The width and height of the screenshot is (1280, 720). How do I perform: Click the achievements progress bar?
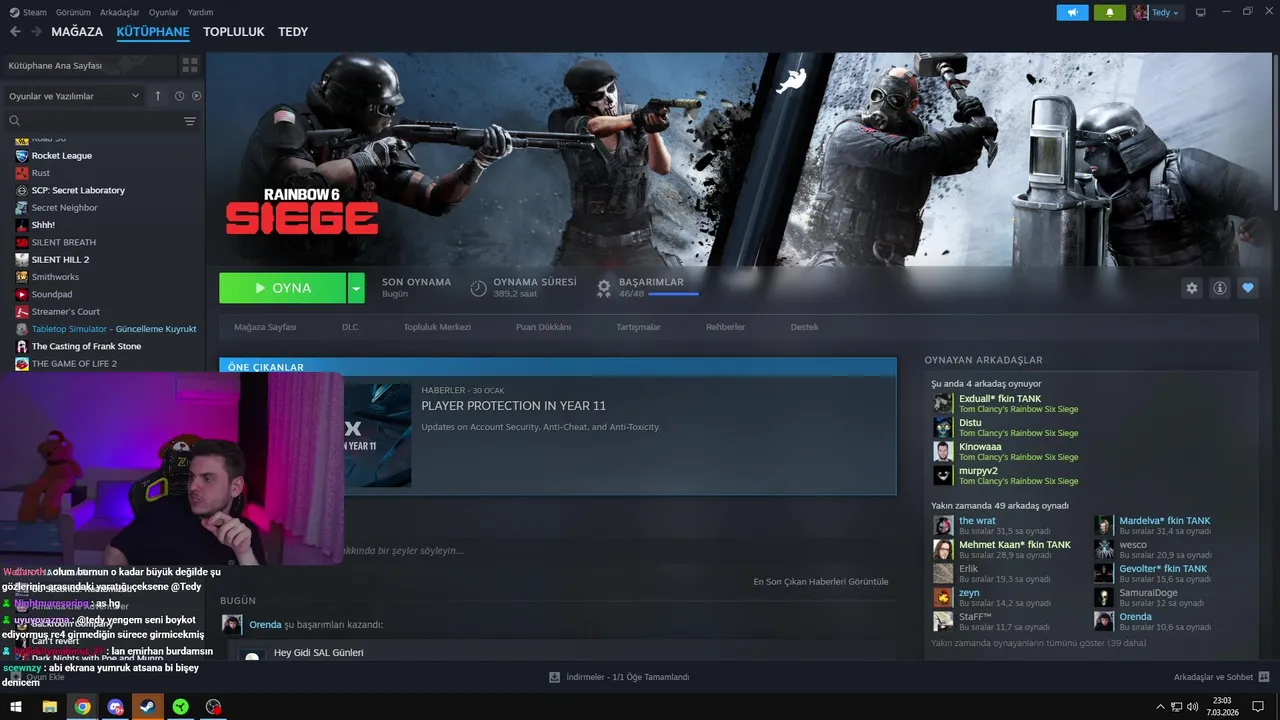673,294
